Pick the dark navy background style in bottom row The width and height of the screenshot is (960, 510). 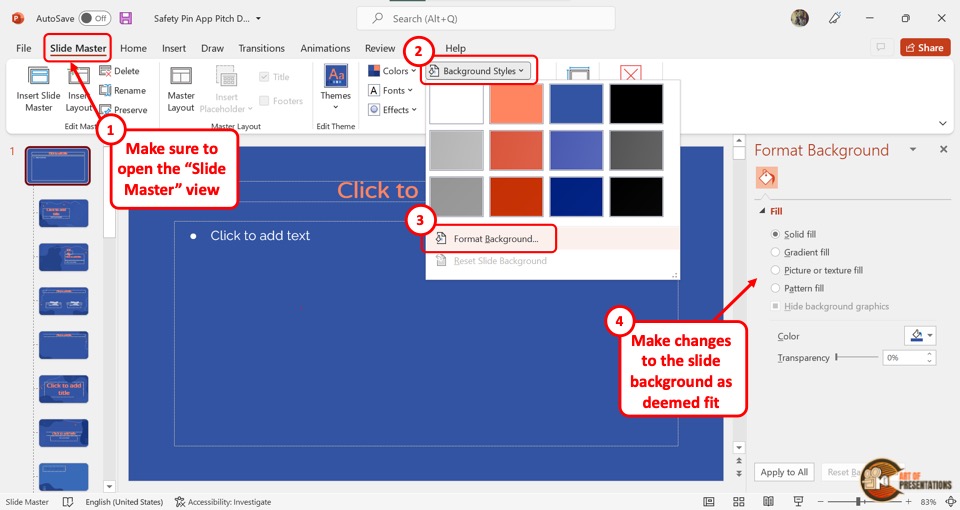click(576, 197)
